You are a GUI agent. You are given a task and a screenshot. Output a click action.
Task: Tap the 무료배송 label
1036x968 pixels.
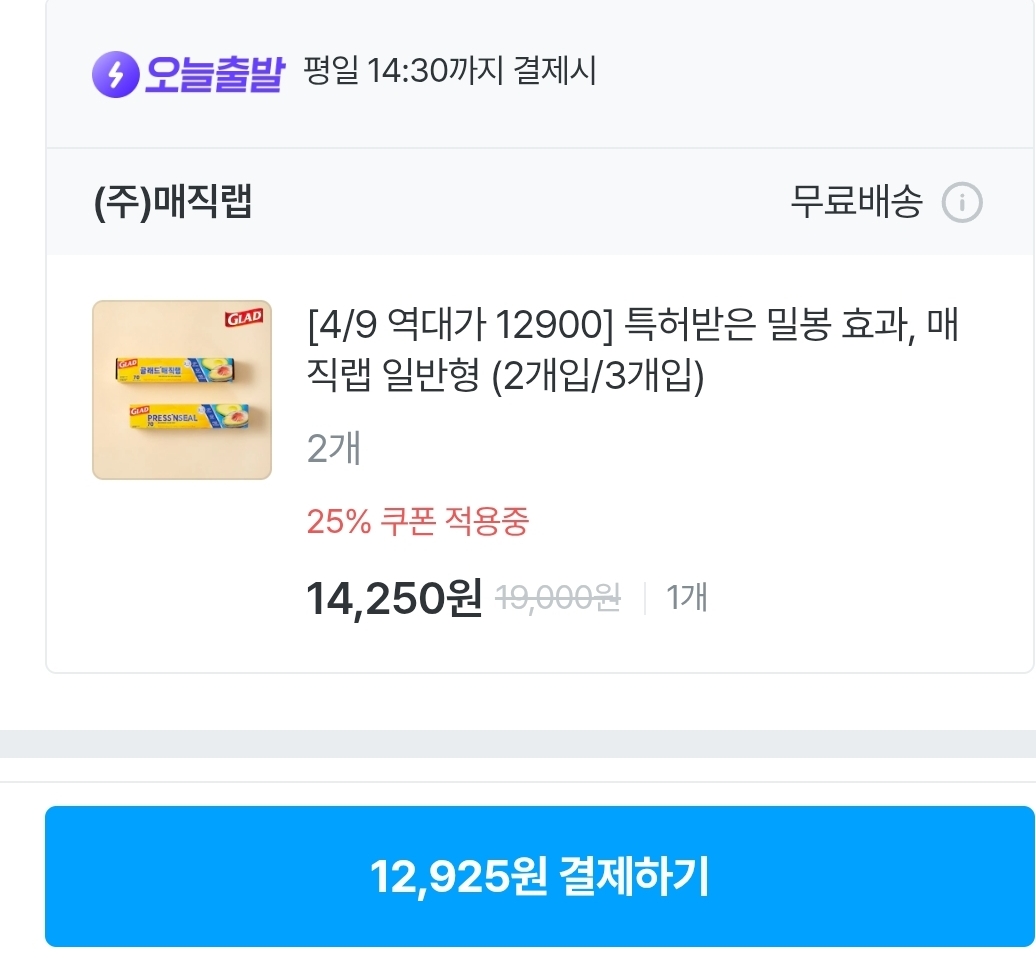point(856,202)
